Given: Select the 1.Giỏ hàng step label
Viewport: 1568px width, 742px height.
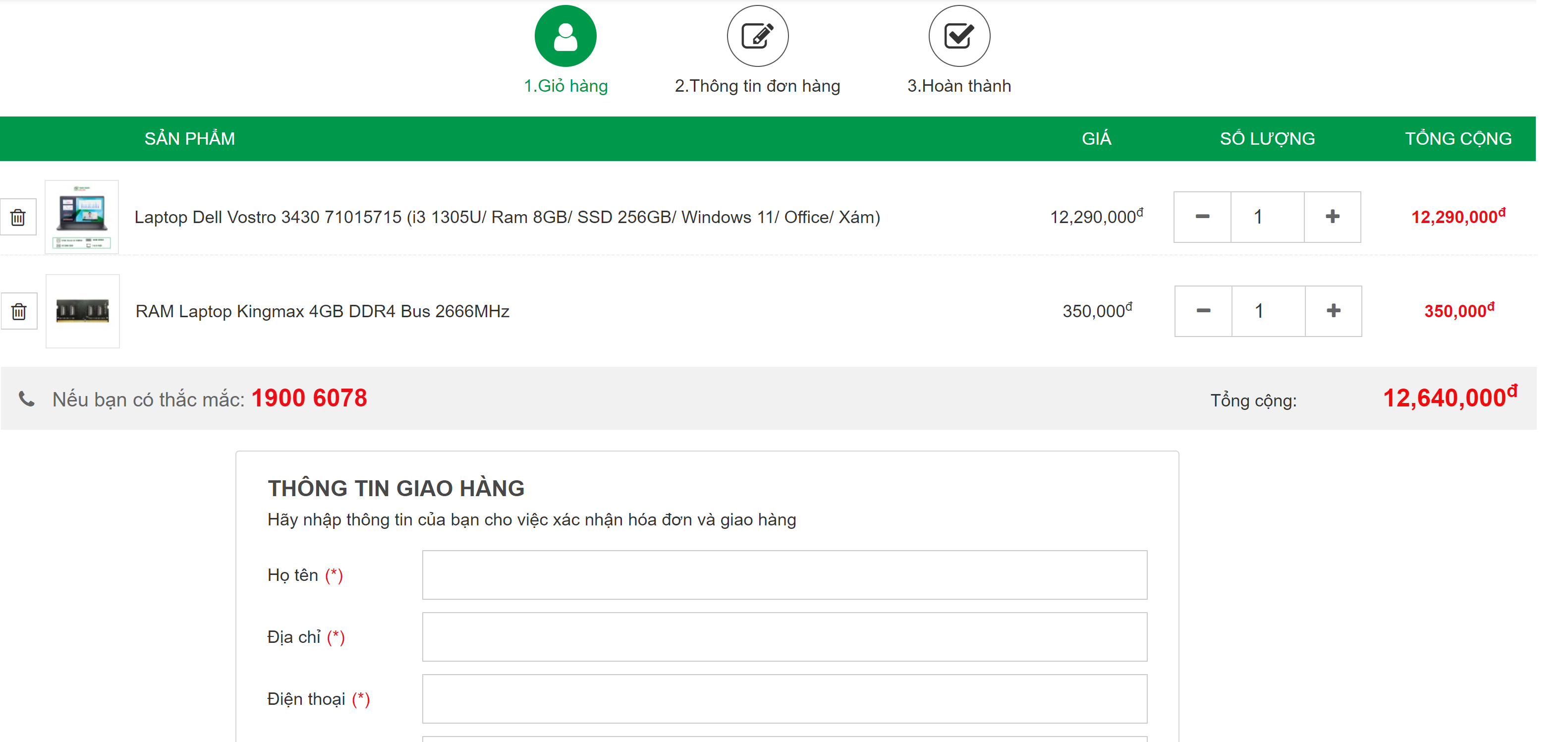Looking at the screenshot, I should point(565,86).
